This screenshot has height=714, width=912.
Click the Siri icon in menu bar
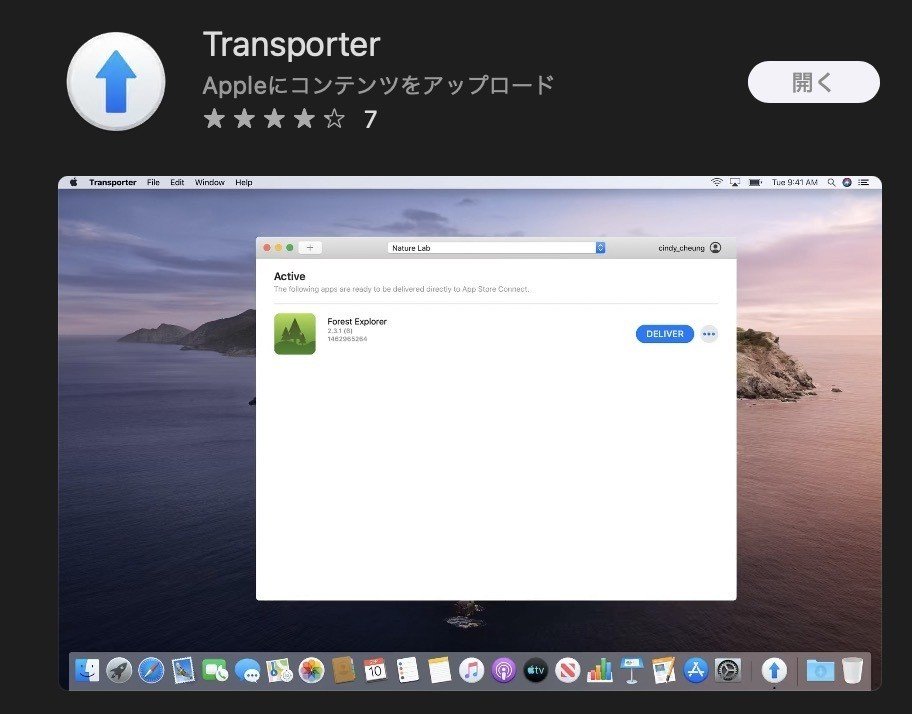(x=847, y=182)
